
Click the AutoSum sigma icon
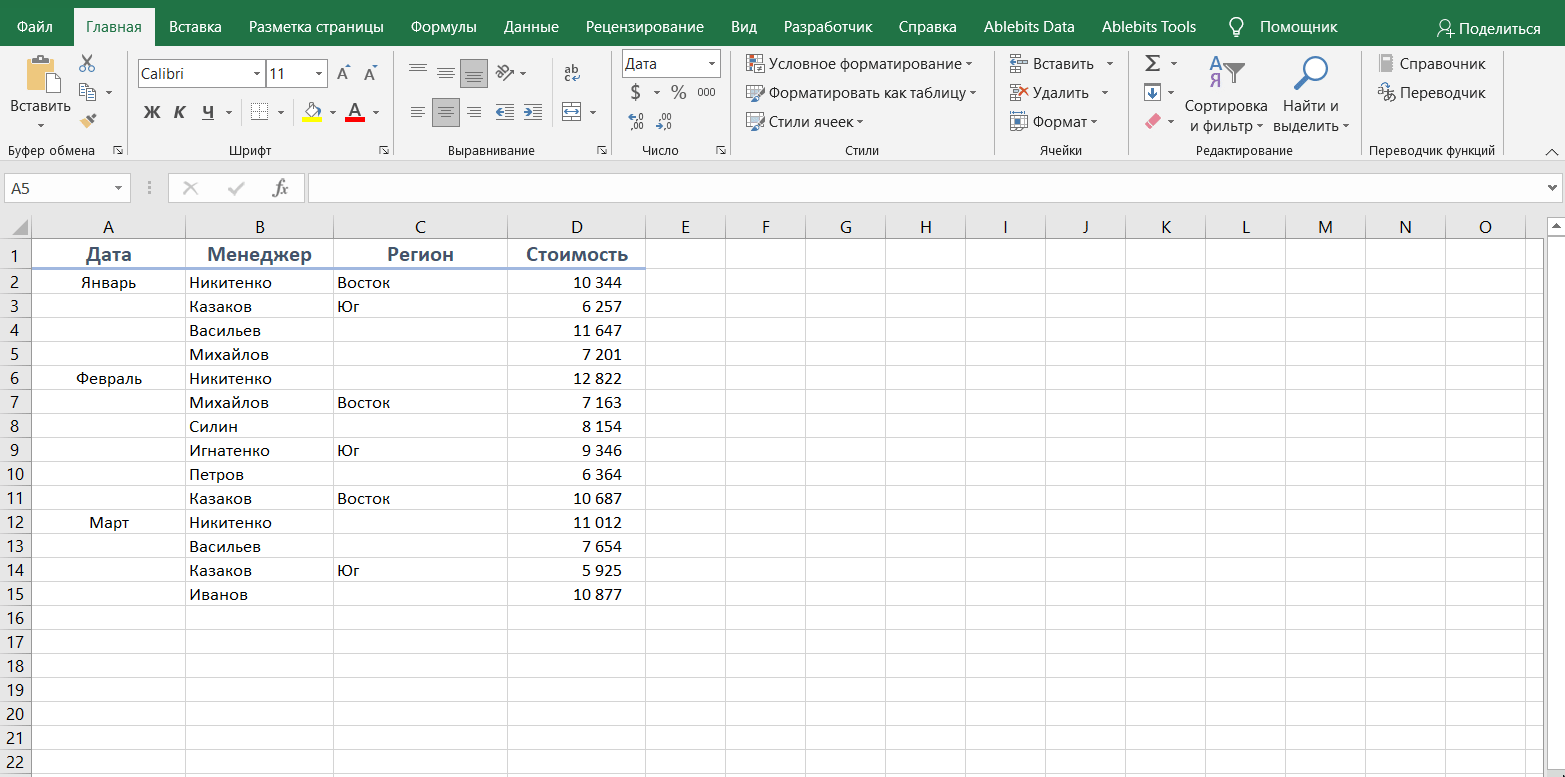tap(1152, 64)
